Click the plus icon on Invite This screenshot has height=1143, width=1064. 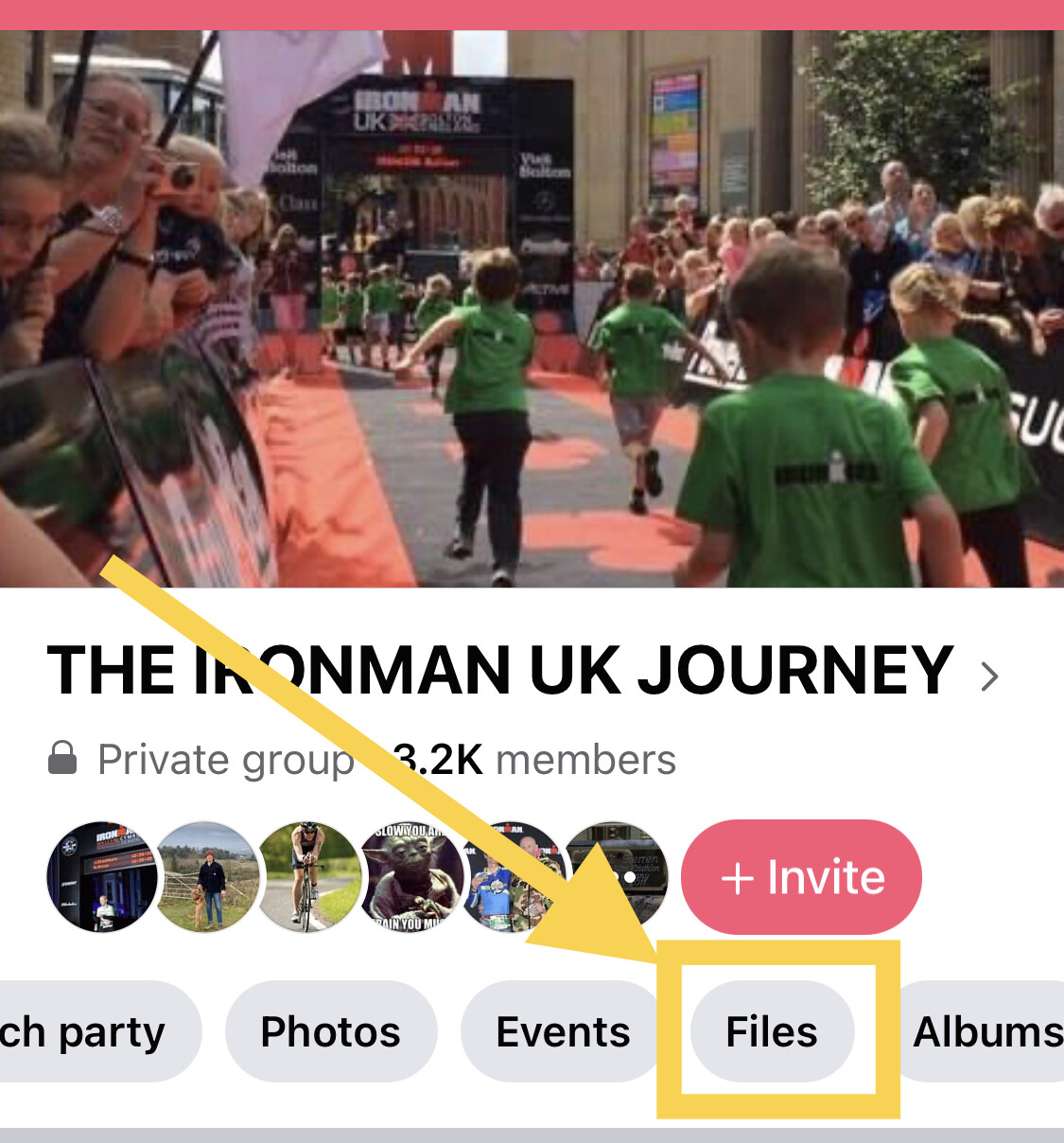738,879
